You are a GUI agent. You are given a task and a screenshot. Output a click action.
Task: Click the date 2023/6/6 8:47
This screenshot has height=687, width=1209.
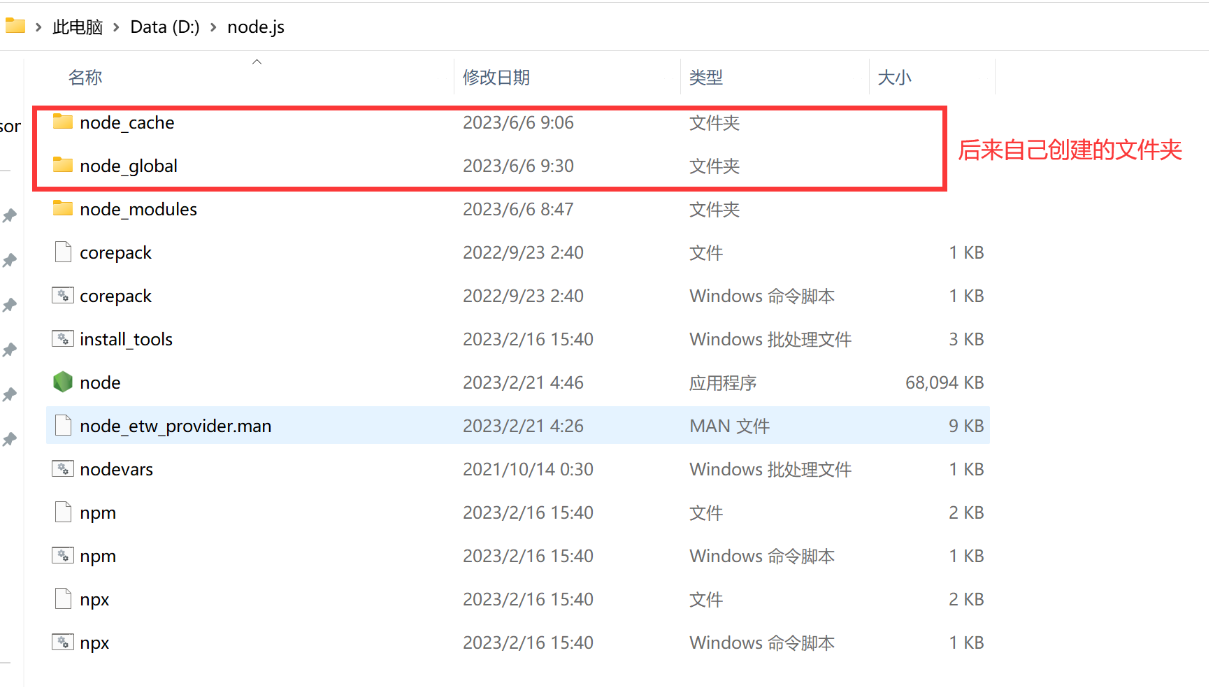[x=518, y=209]
